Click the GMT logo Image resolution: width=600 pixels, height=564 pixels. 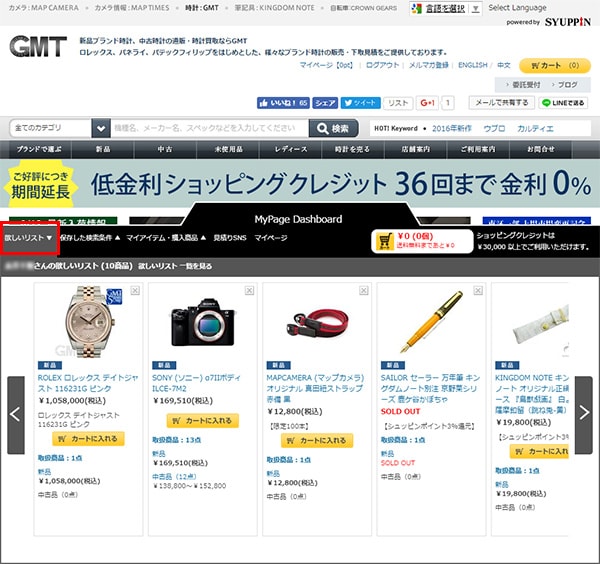tap(38, 46)
